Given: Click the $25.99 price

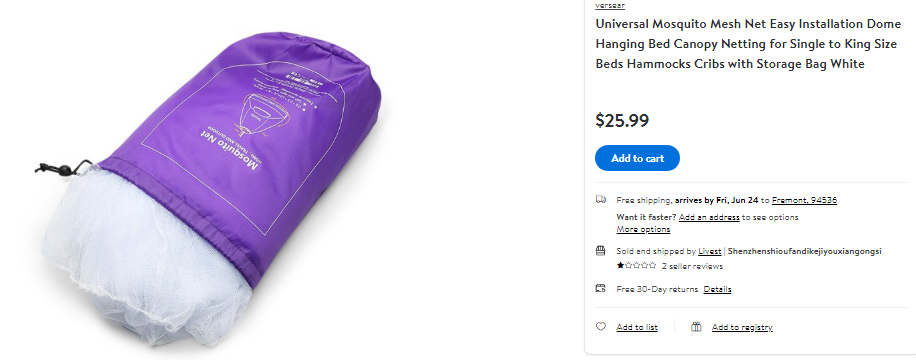Looking at the screenshot, I should [622, 120].
